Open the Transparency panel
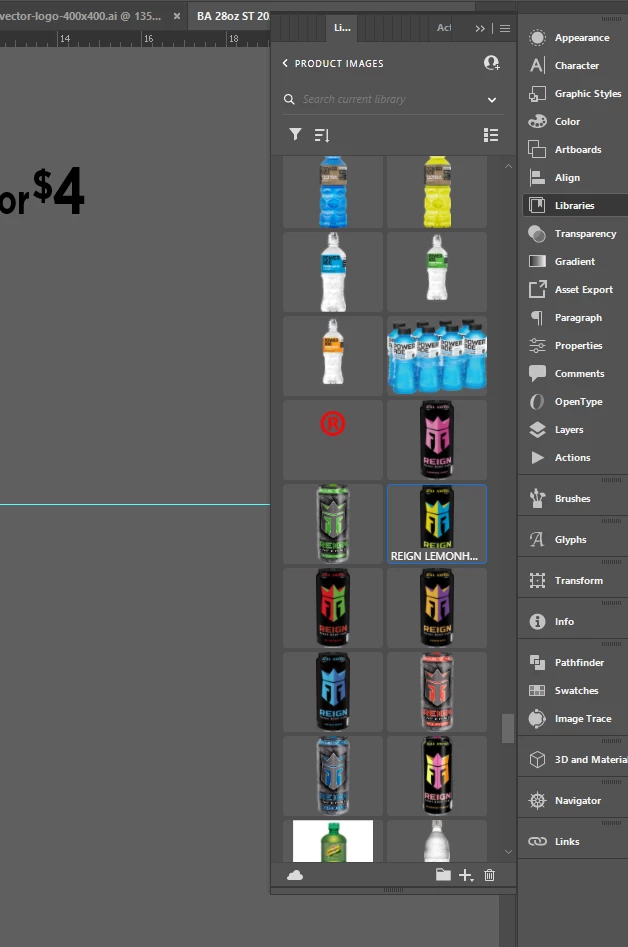The height and width of the screenshot is (947, 628). click(573, 233)
